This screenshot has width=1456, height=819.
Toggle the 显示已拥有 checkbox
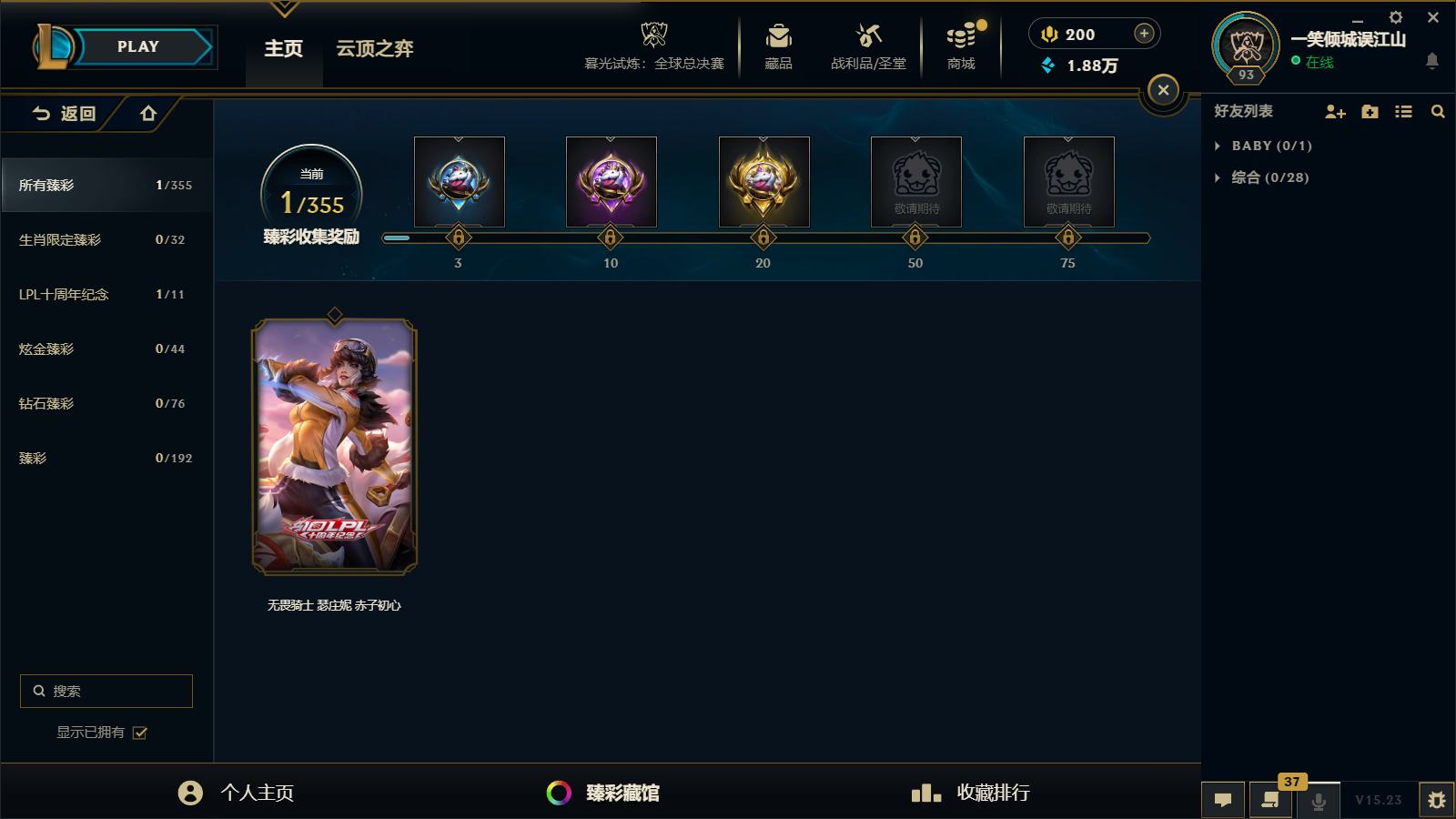tap(140, 733)
